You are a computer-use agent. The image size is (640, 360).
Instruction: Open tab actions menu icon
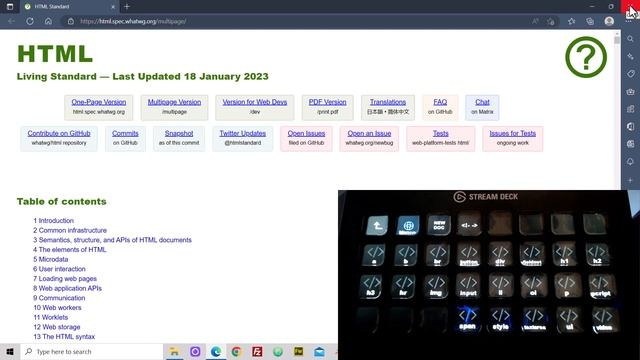tap(10, 7)
